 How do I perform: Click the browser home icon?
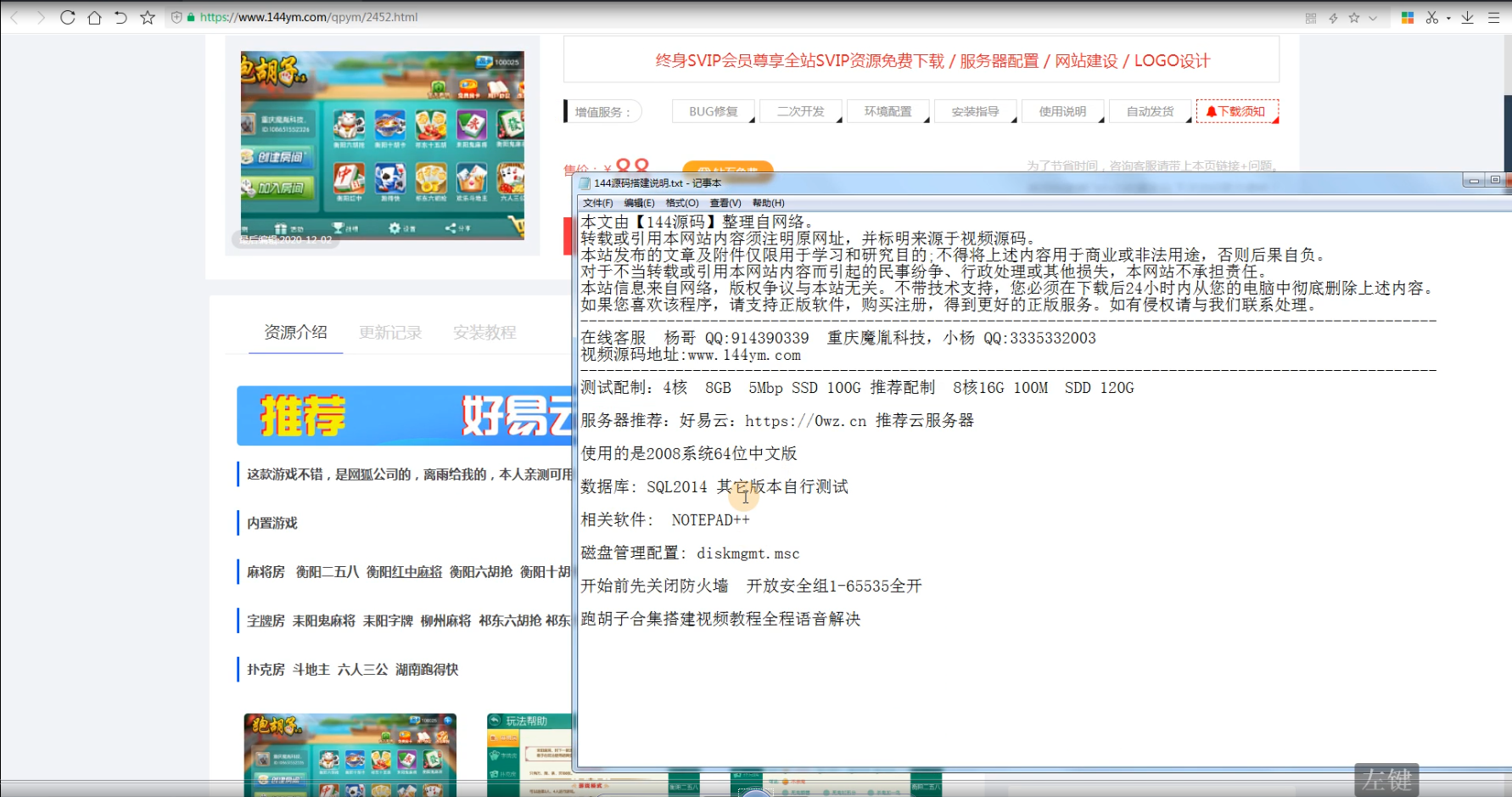pyautogui.click(x=93, y=16)
